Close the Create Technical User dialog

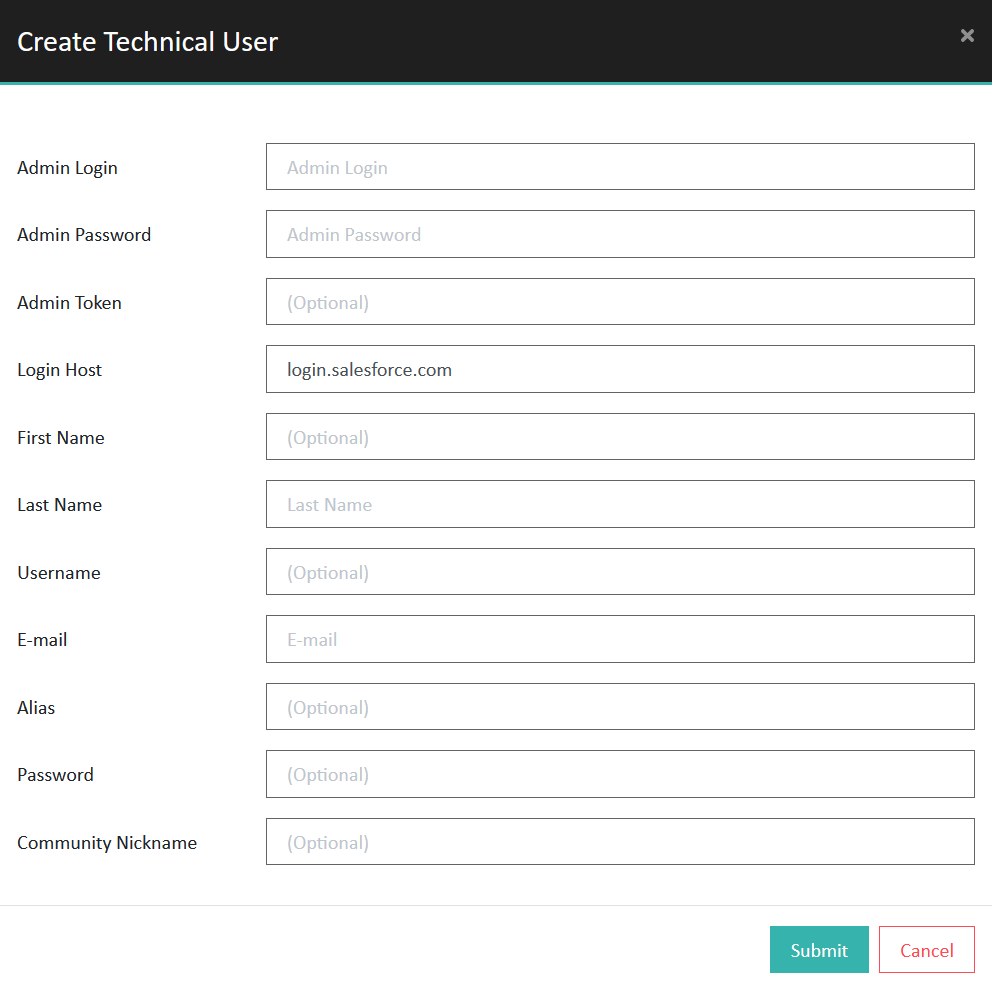coord(967,35)
